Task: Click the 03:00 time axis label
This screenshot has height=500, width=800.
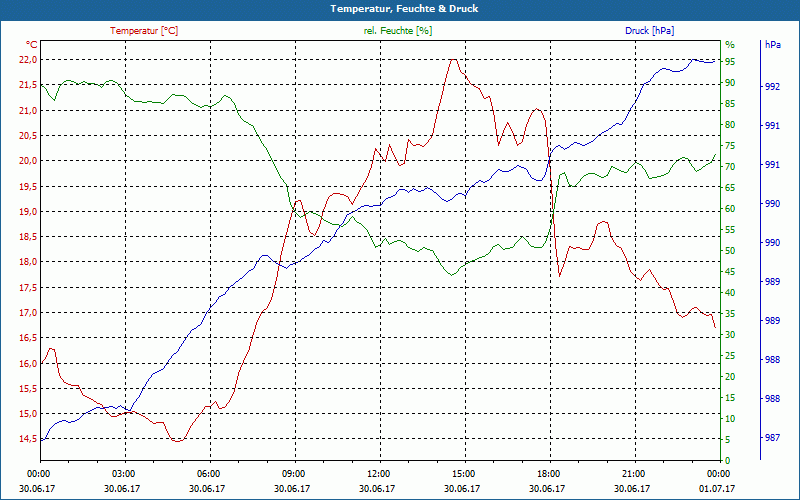Action: coord(122,473)
